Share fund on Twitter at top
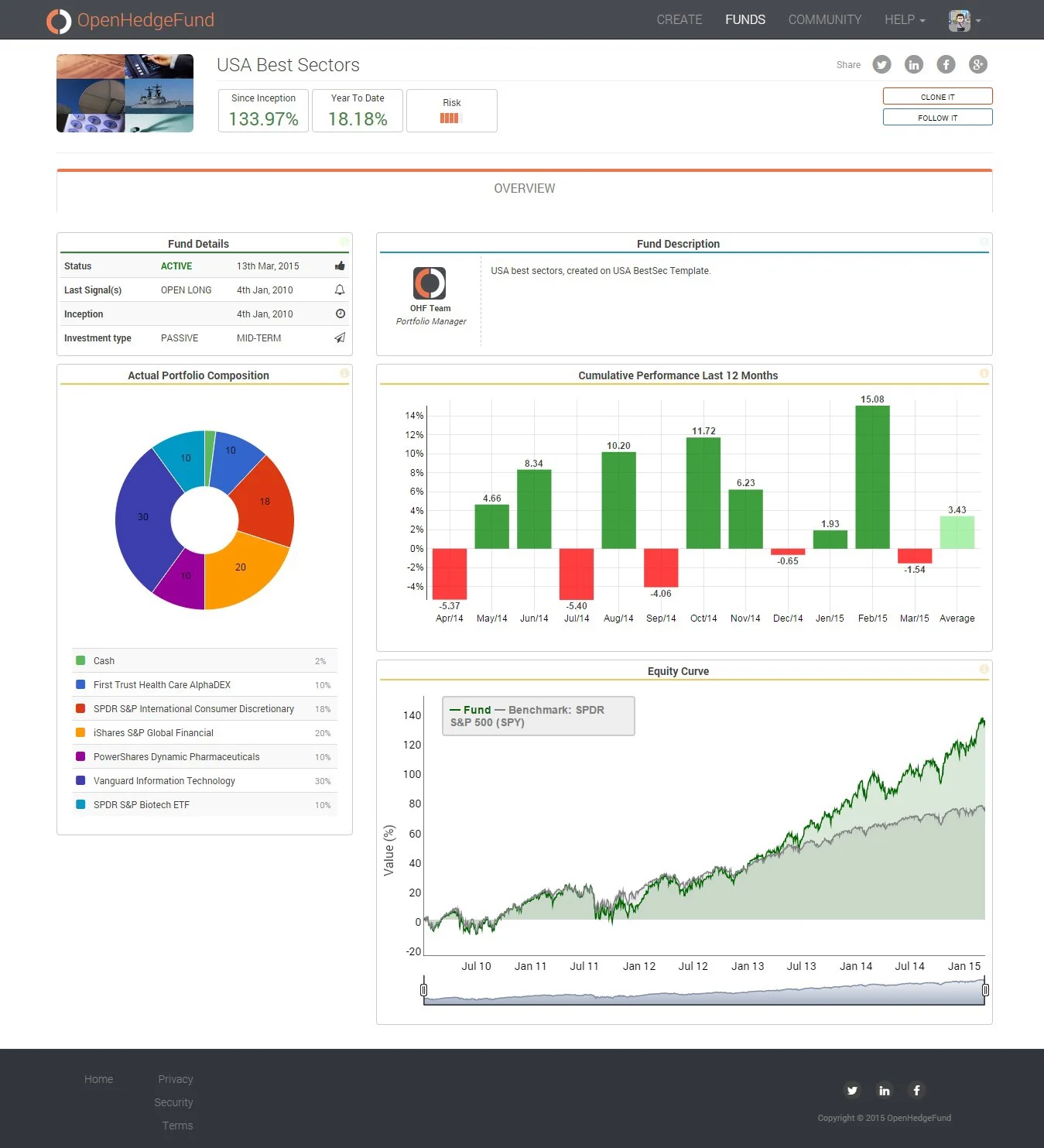Image resolution: width=1044 pixels, height=1148 pixels. tap(881, 65)
